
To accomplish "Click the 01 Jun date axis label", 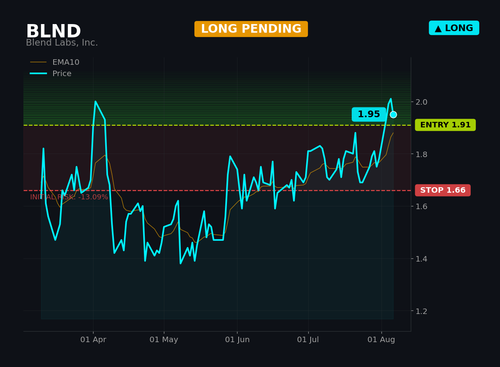I will [237, 340].
